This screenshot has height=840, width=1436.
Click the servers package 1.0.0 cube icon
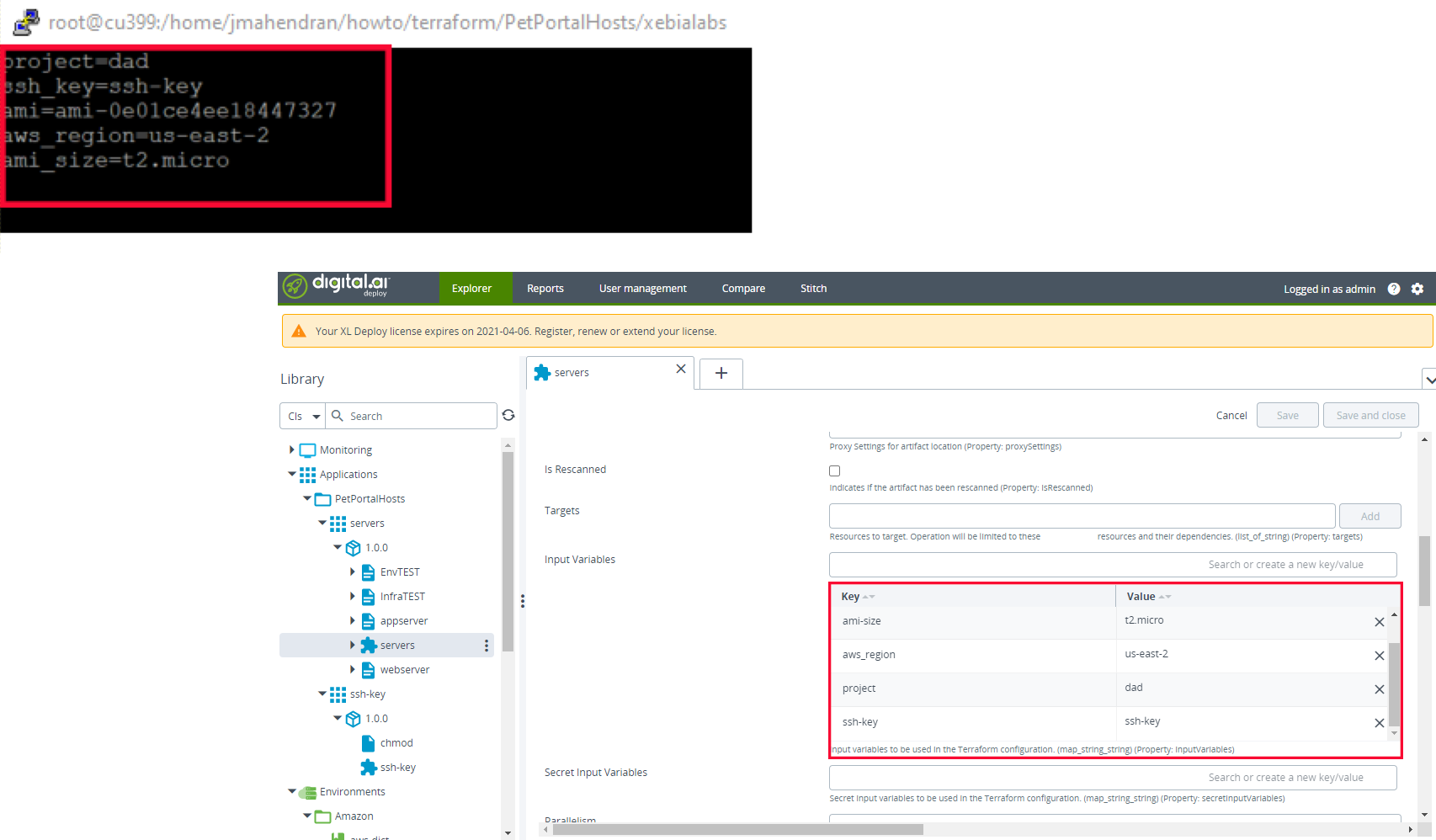[354, 548]
